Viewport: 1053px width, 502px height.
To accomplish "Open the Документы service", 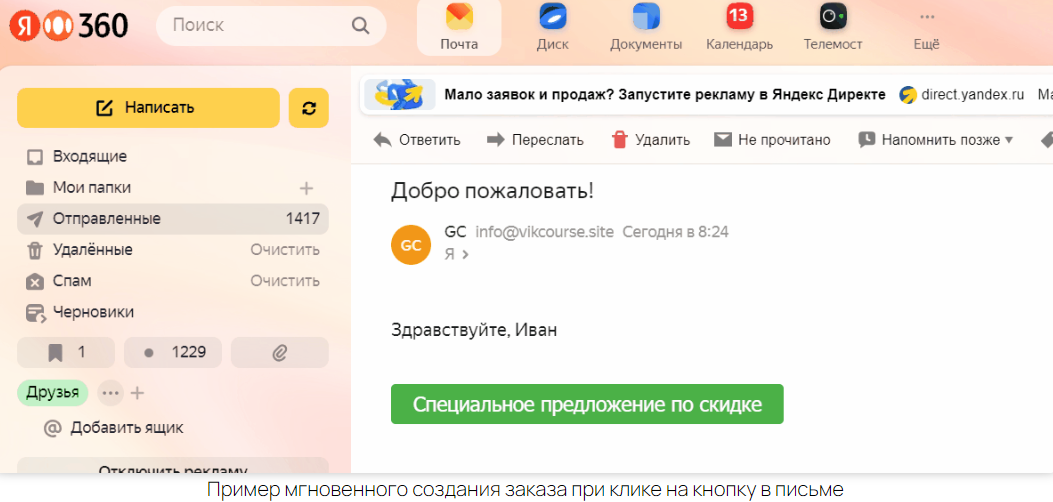I will pos(646,27).
